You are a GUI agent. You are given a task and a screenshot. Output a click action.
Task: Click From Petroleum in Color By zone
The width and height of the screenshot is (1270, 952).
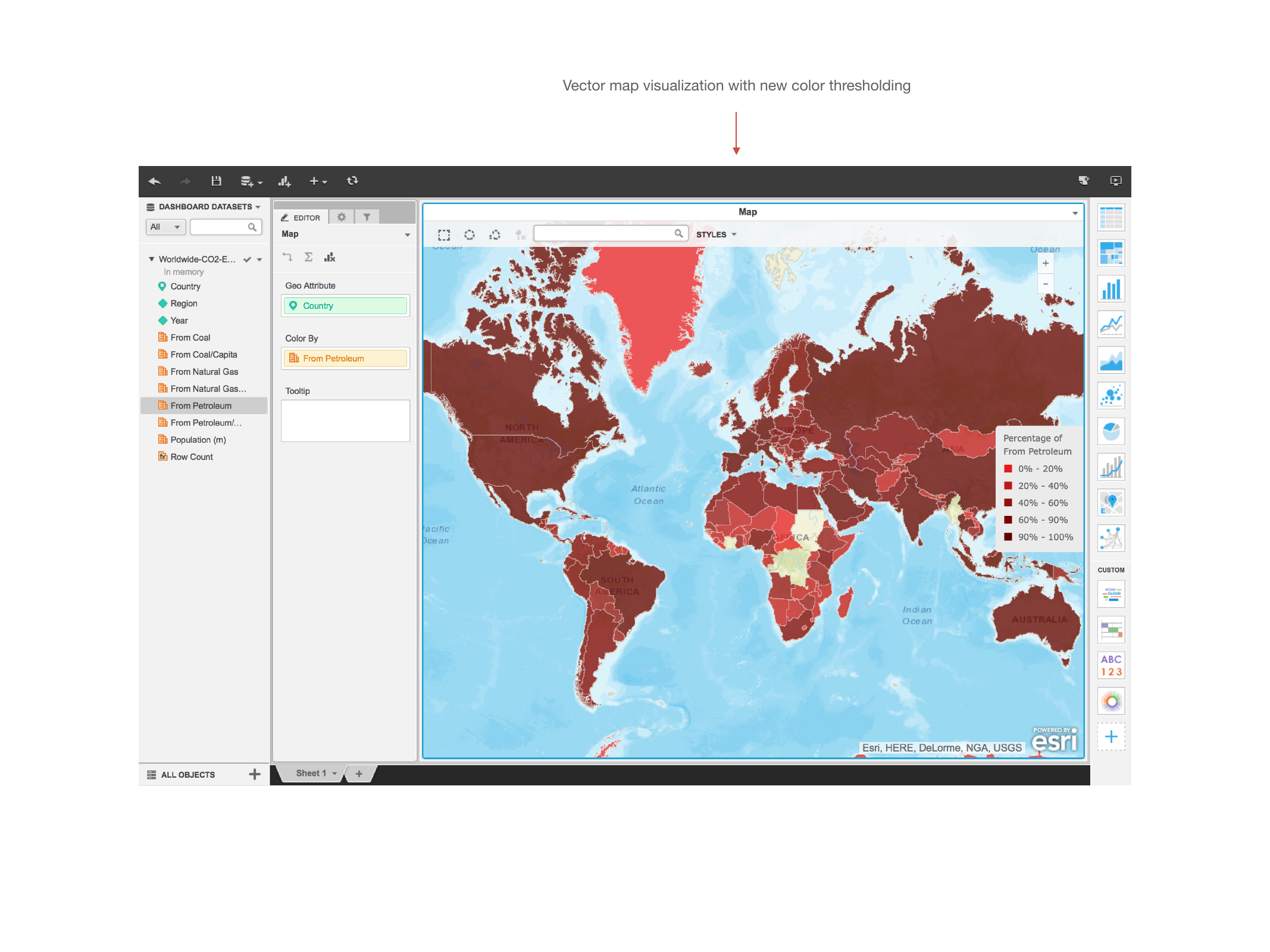[345, 358]
